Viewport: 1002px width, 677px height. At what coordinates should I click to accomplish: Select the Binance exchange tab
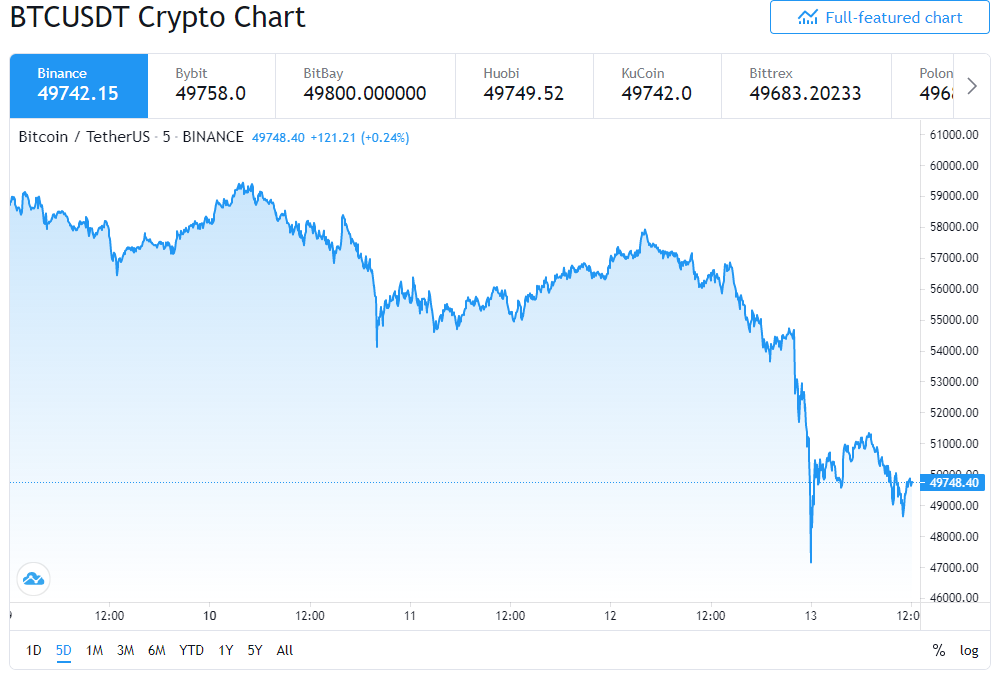[79, 86]
